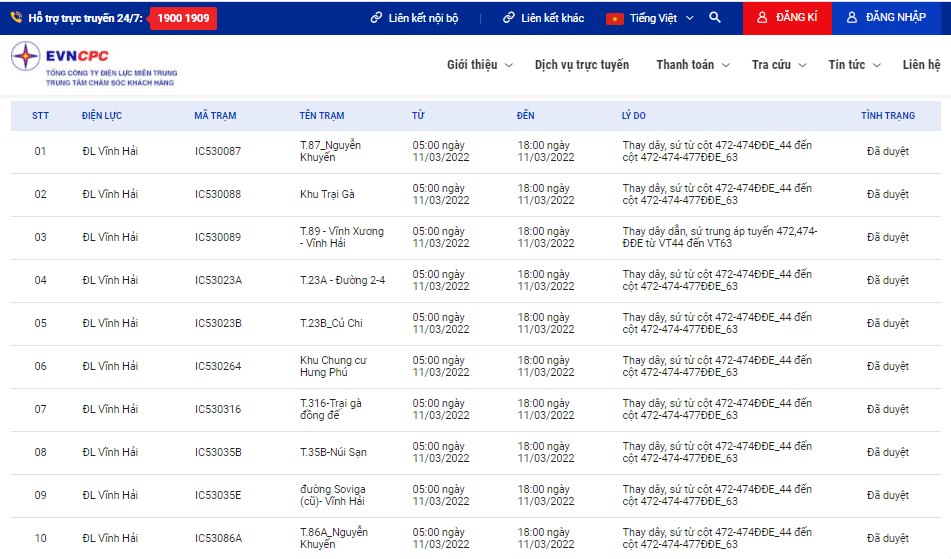Open the Tin tức menu

pyautogui.click(x=854, y=65)
